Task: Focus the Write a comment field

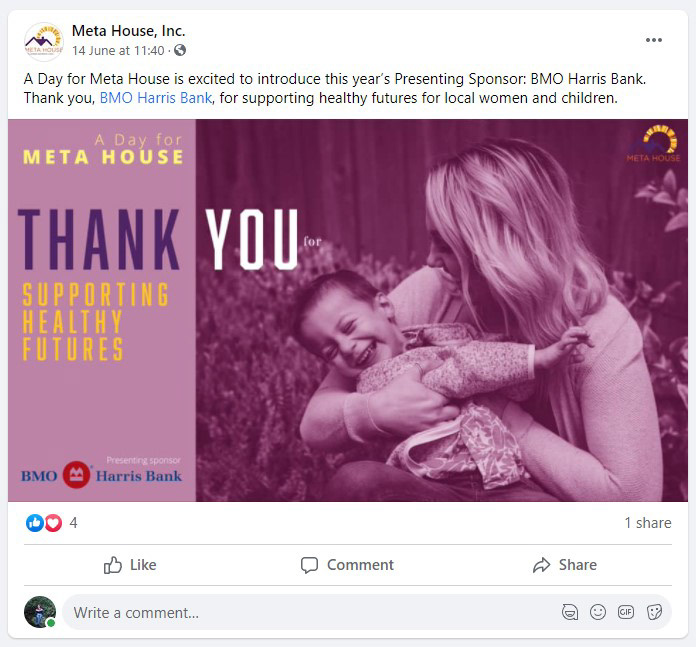Action: click(300, 612)
